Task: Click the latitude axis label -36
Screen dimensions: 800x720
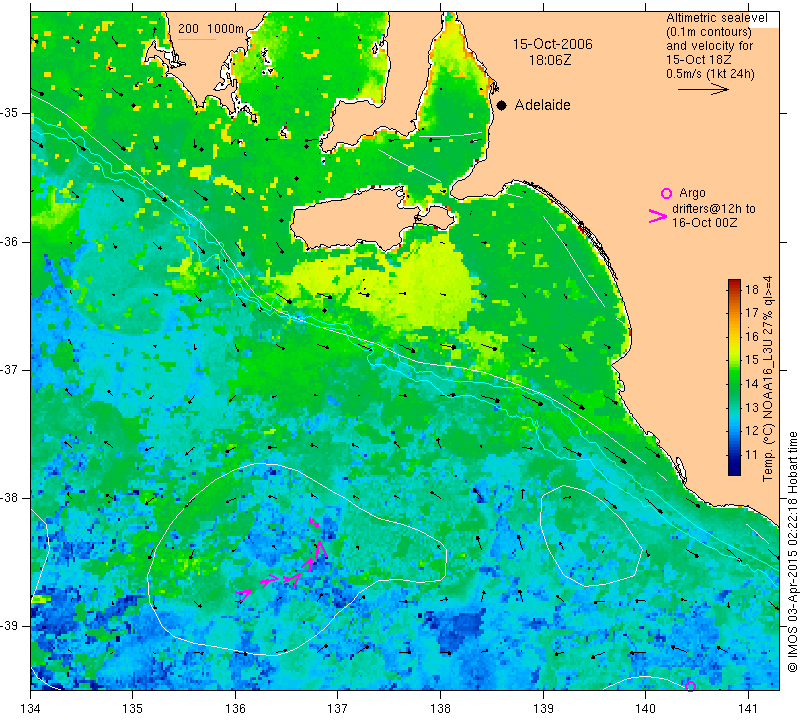Action: 10,241
